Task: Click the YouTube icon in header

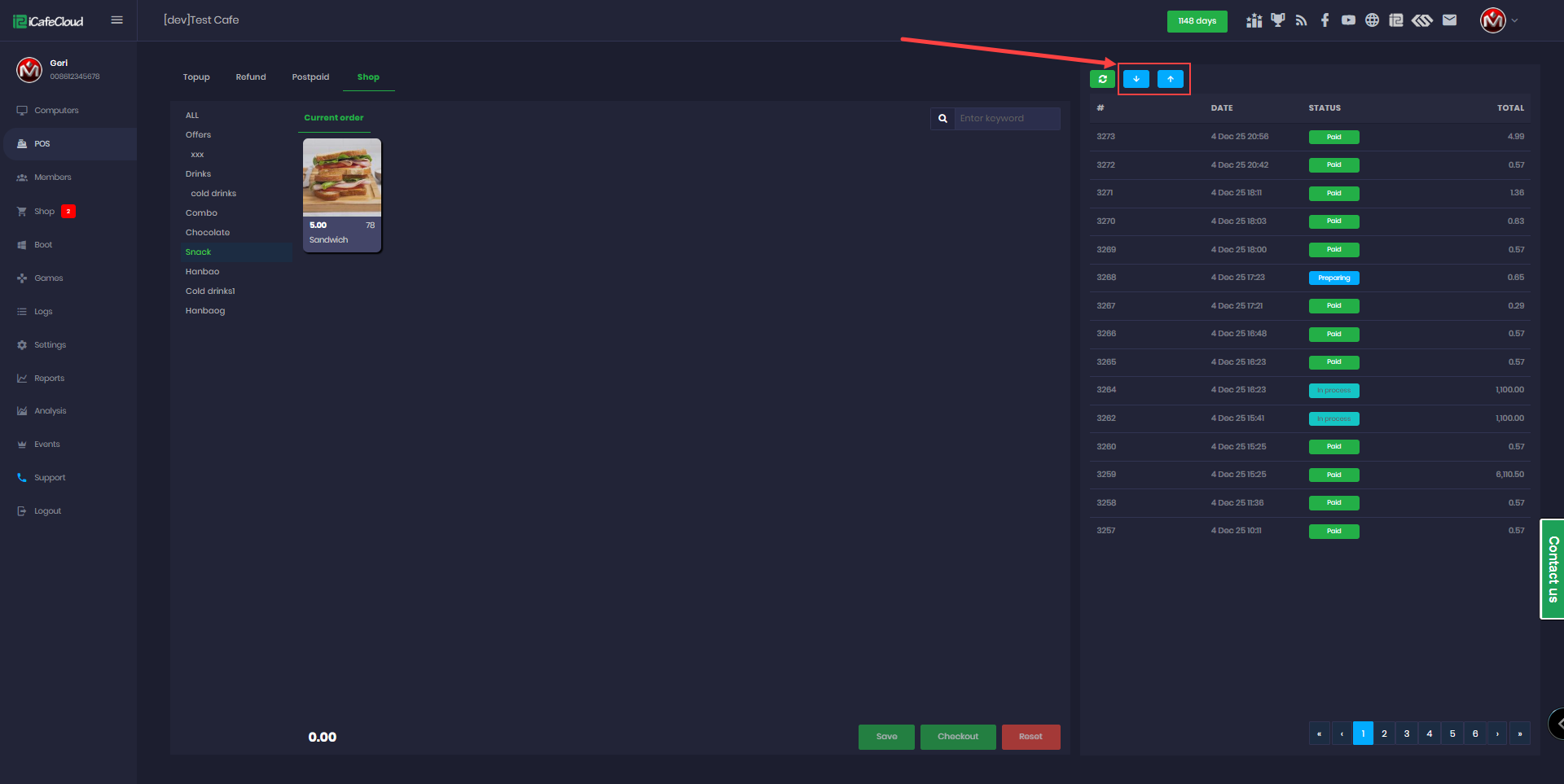Action: coord(1348,20)
